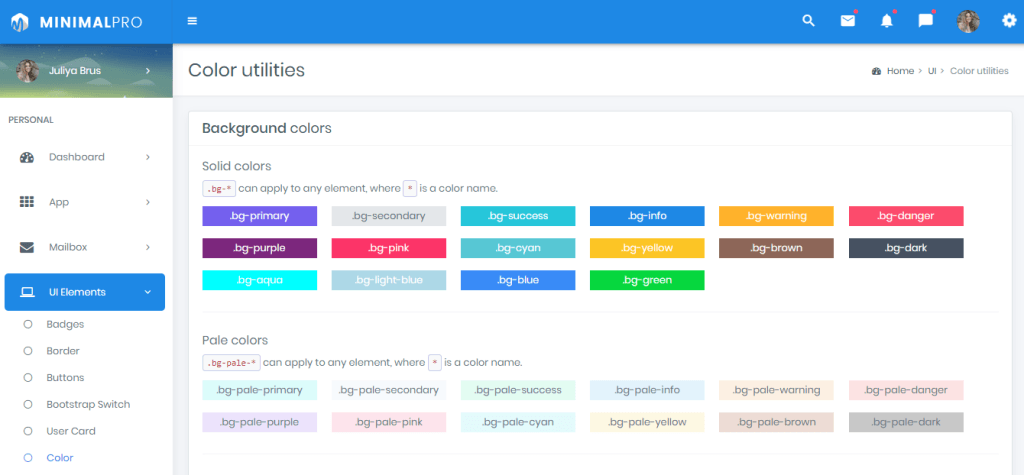Click the Home breadcrumb link
This screenshot has height=475, width=1024.
point(900,71)
